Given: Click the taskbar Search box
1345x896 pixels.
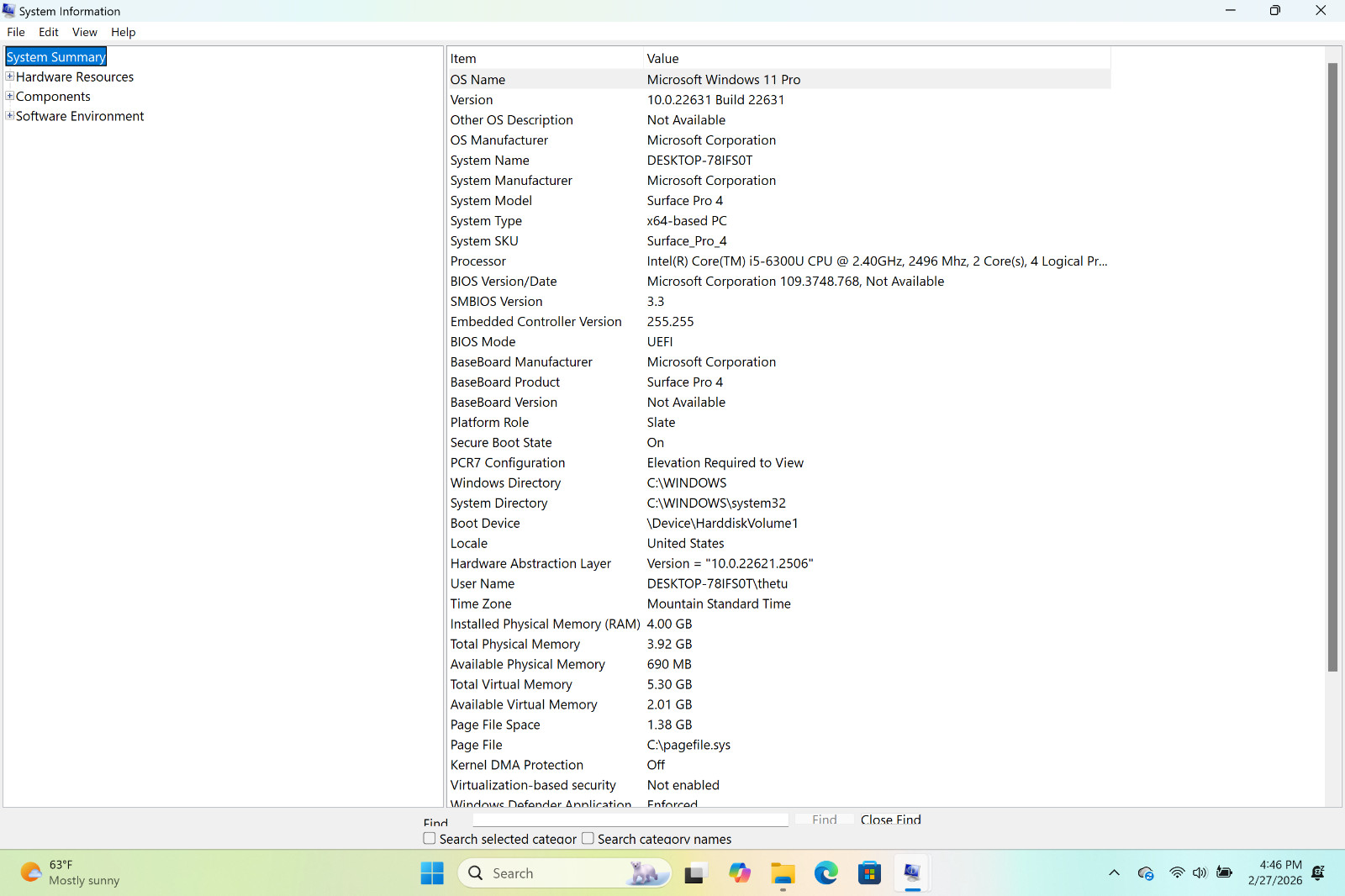Looking at the screenshot, I should pos(565,873).
